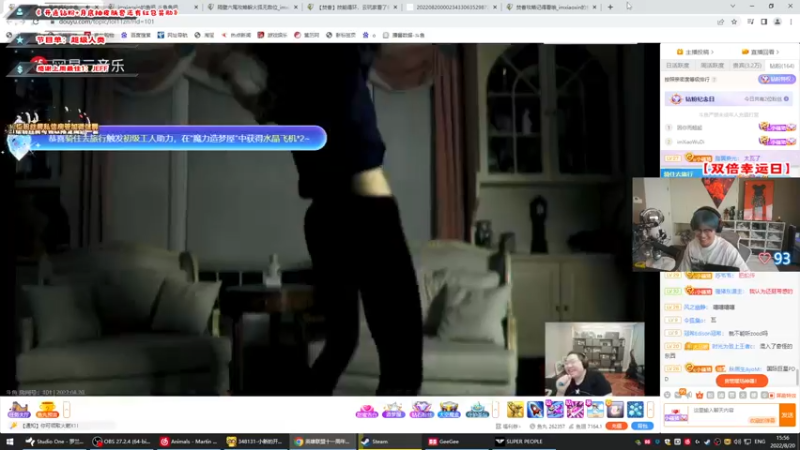800x450 pixels.
Task: Open the 主播投稿 link
Action: coord(694,52)
